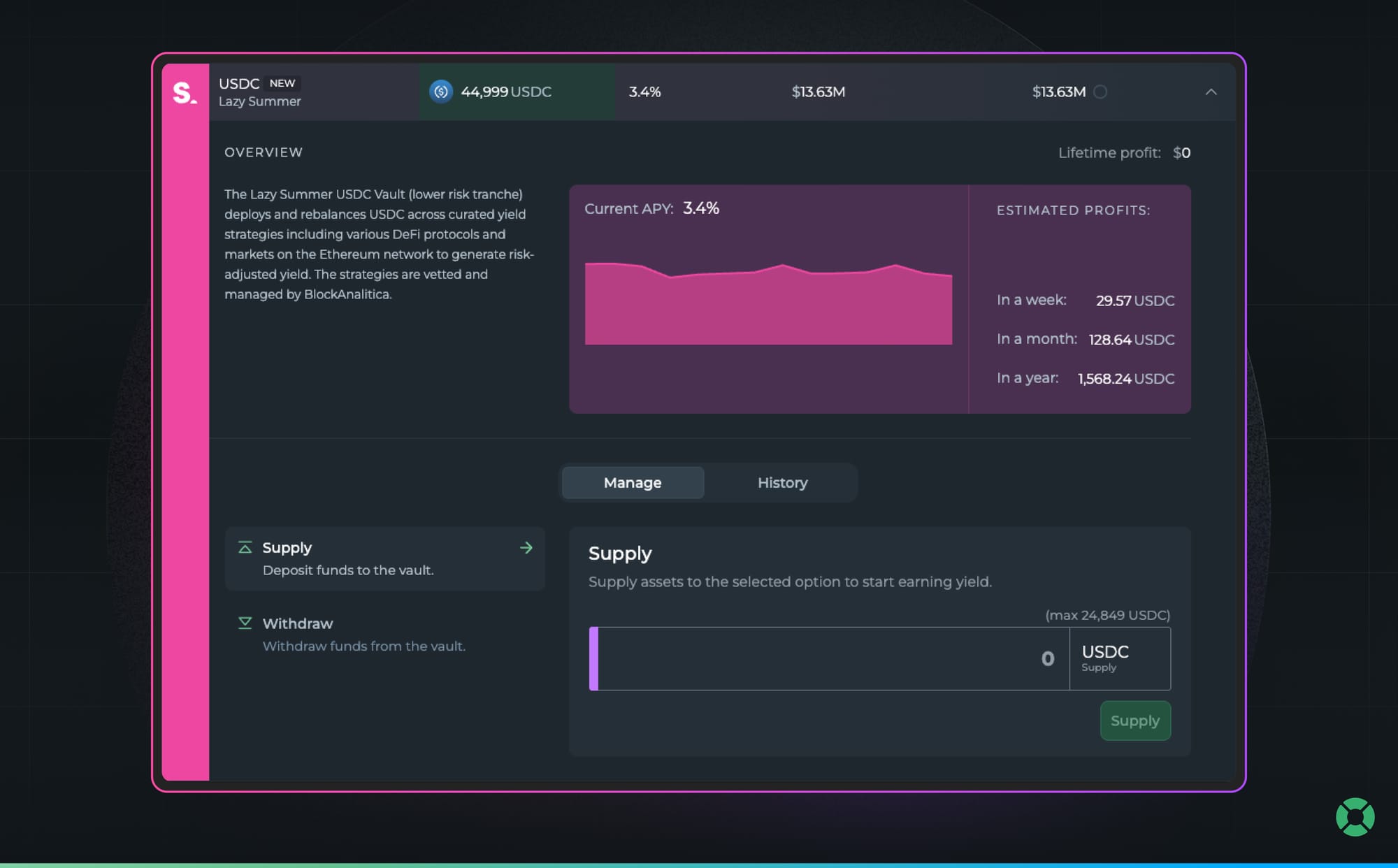
Task: Open the green help lifebuoy icon
Action: [x=1355, y=816]
